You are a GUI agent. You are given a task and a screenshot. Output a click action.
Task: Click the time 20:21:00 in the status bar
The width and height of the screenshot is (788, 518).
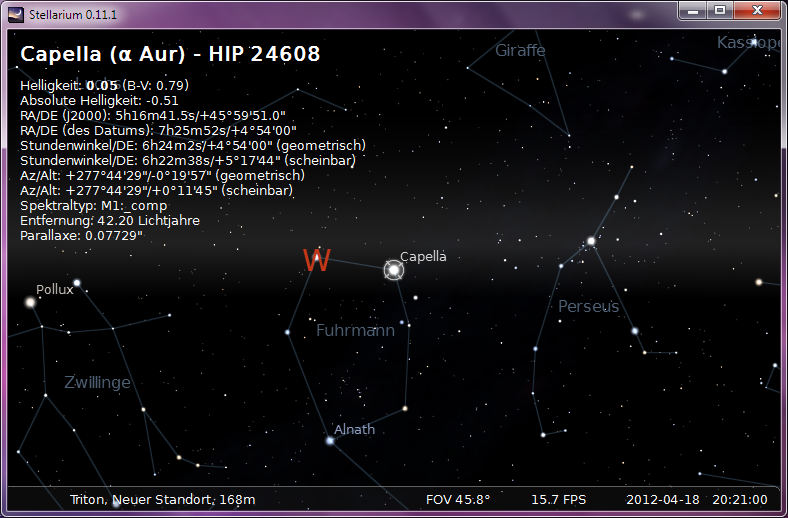tap(739, 499)
